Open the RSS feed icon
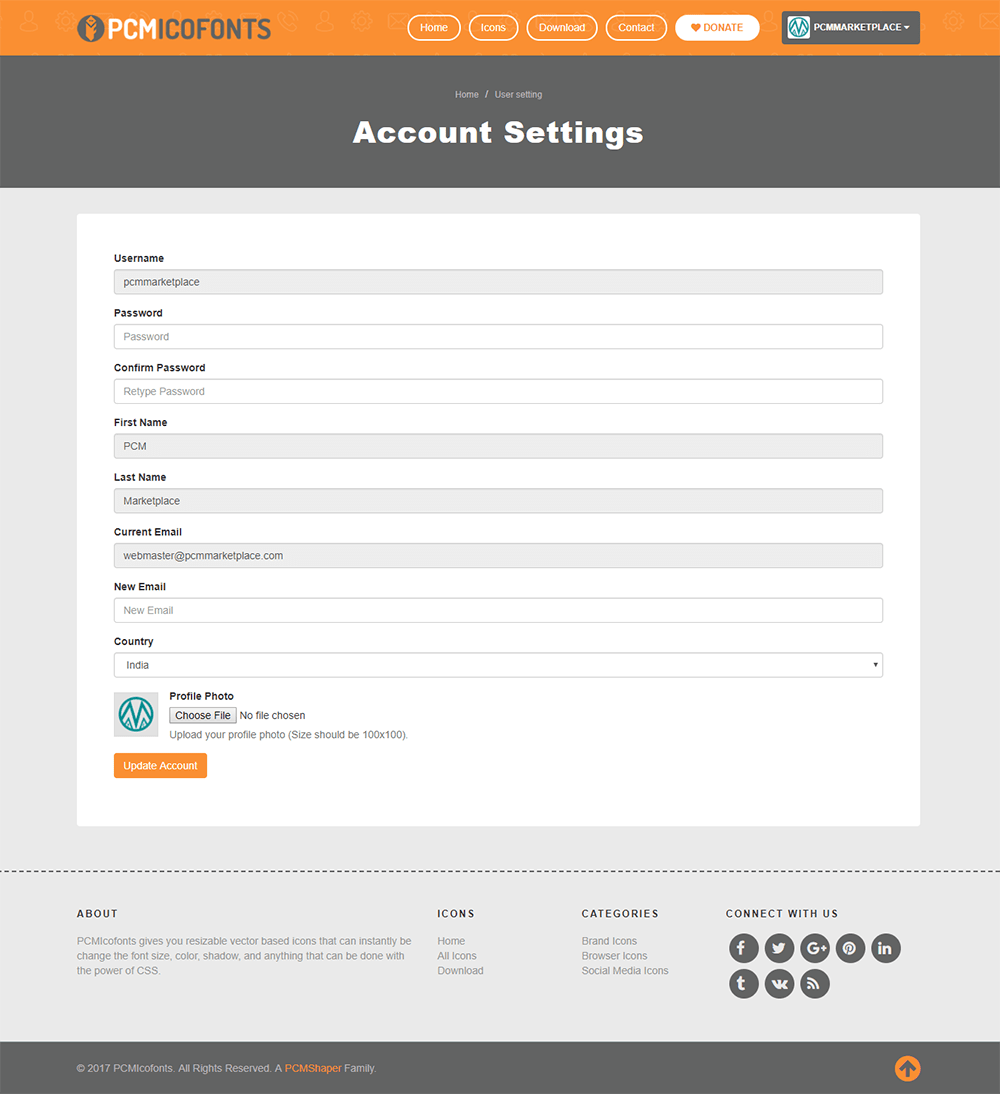 (814, 984)
